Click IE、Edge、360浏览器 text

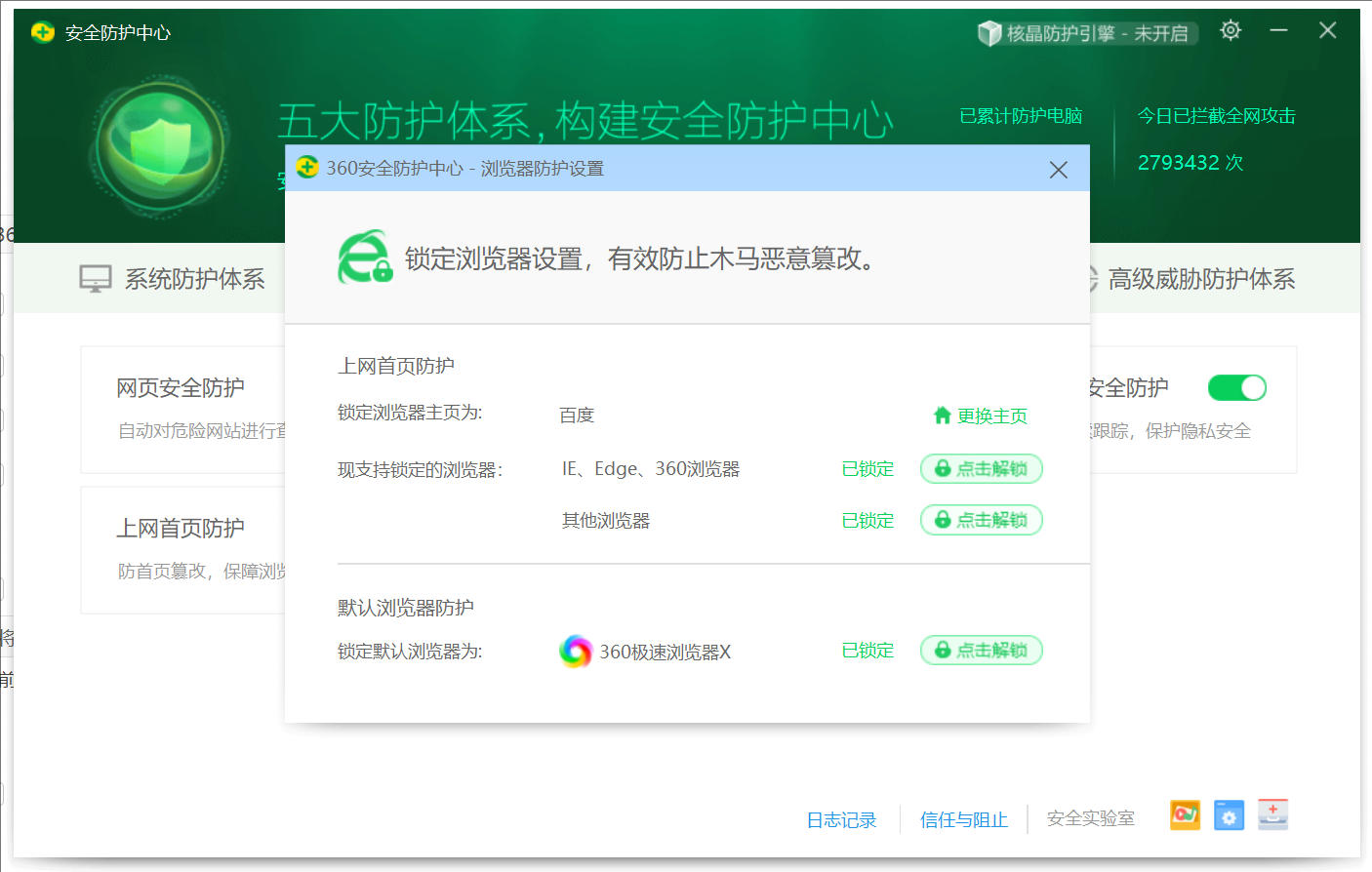(x=651, y=469)
